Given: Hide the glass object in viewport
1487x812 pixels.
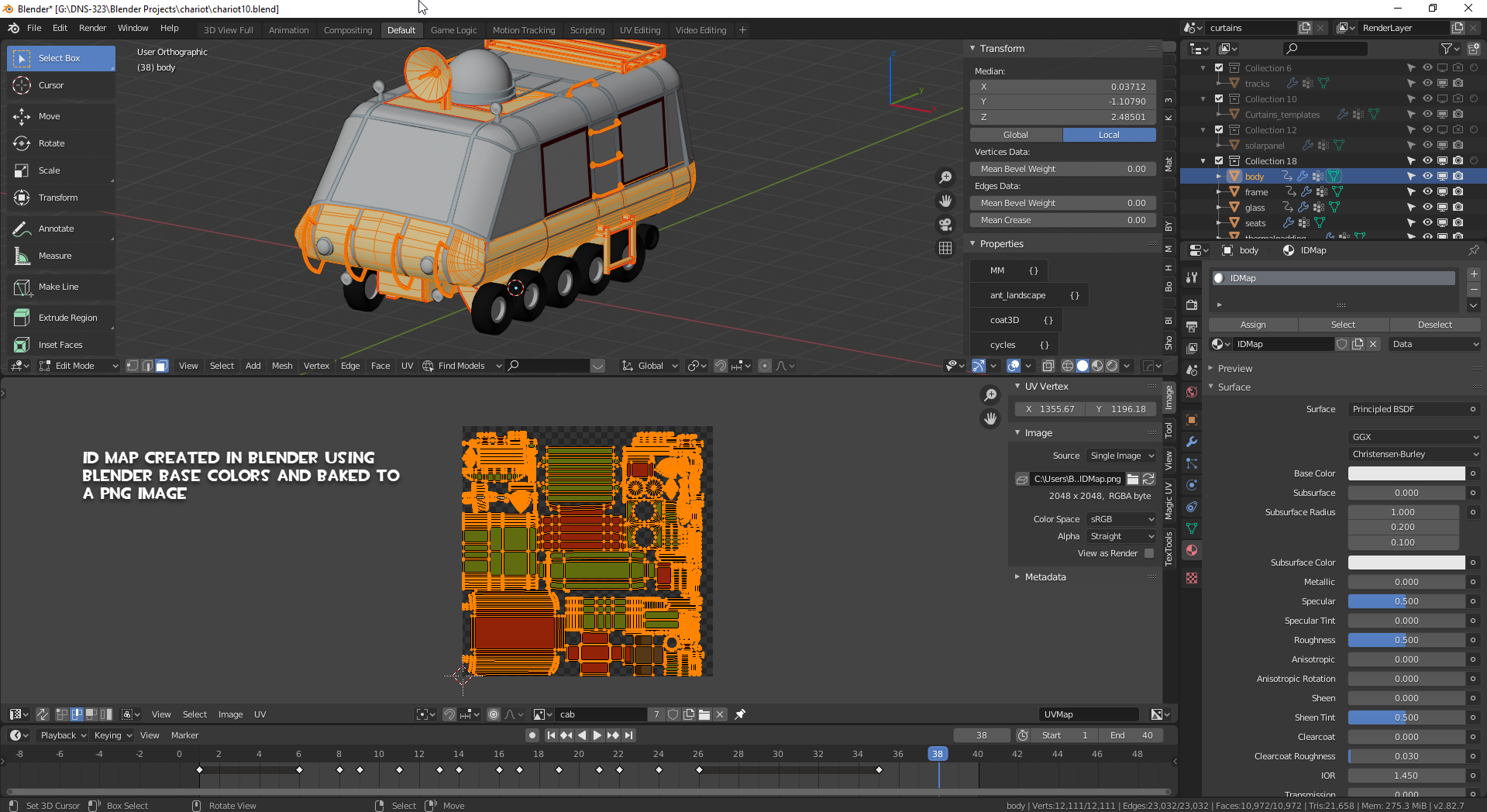Looking at the screenshot, I should pos(1427,207).
